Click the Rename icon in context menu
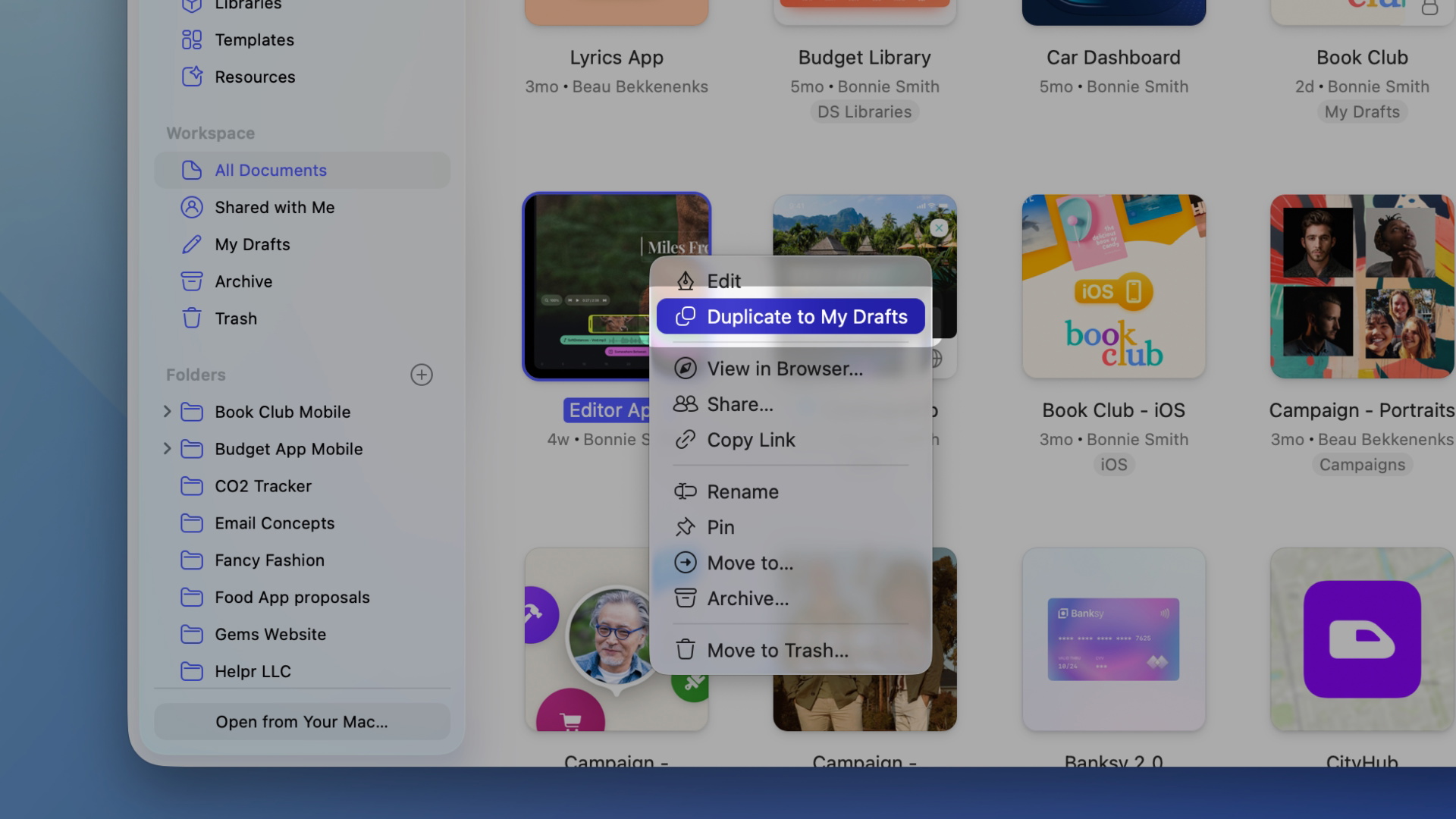The width and height of the screenshot is (1456, 819). click(686, 491)
